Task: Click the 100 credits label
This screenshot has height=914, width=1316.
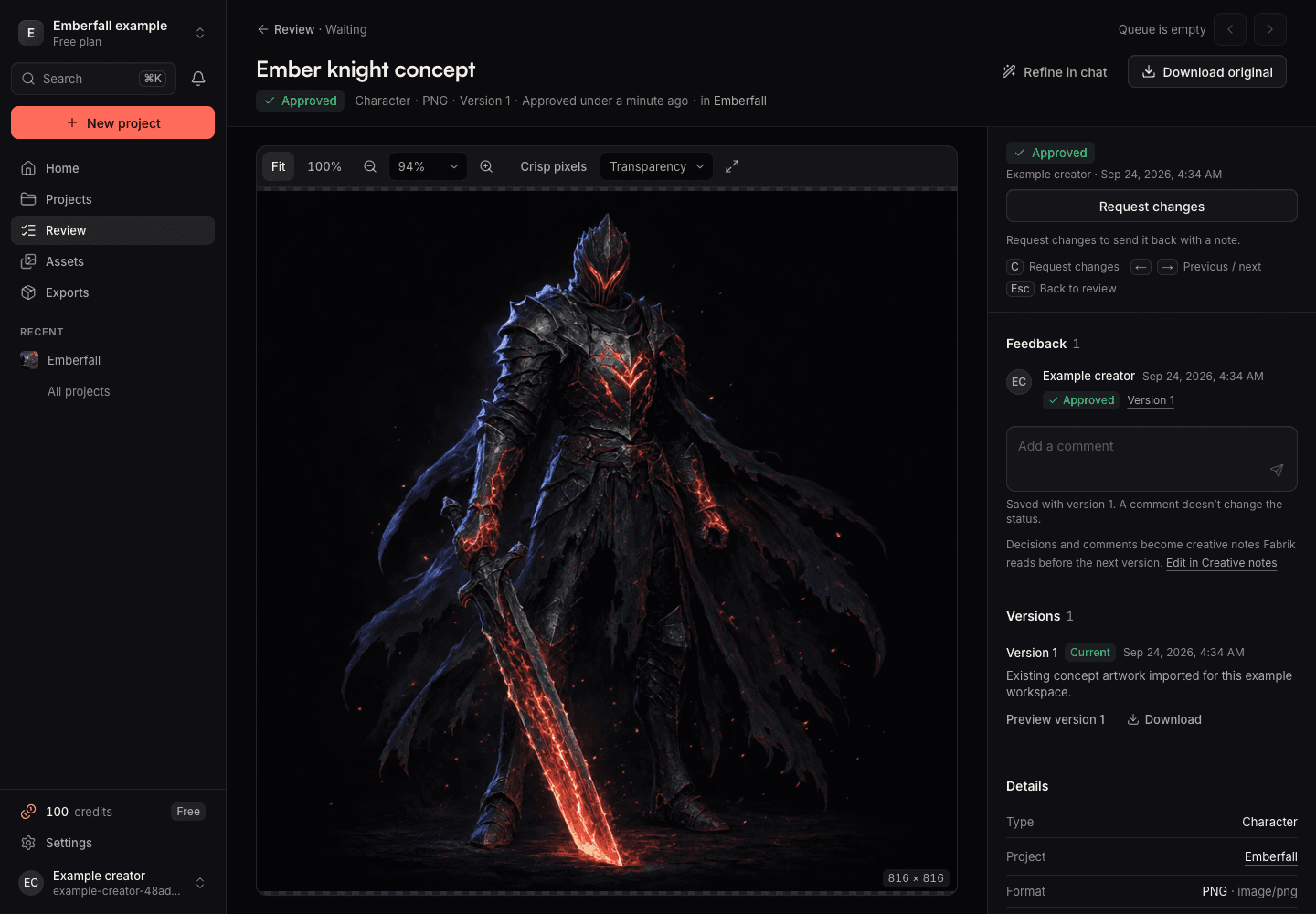Action: 79,812
